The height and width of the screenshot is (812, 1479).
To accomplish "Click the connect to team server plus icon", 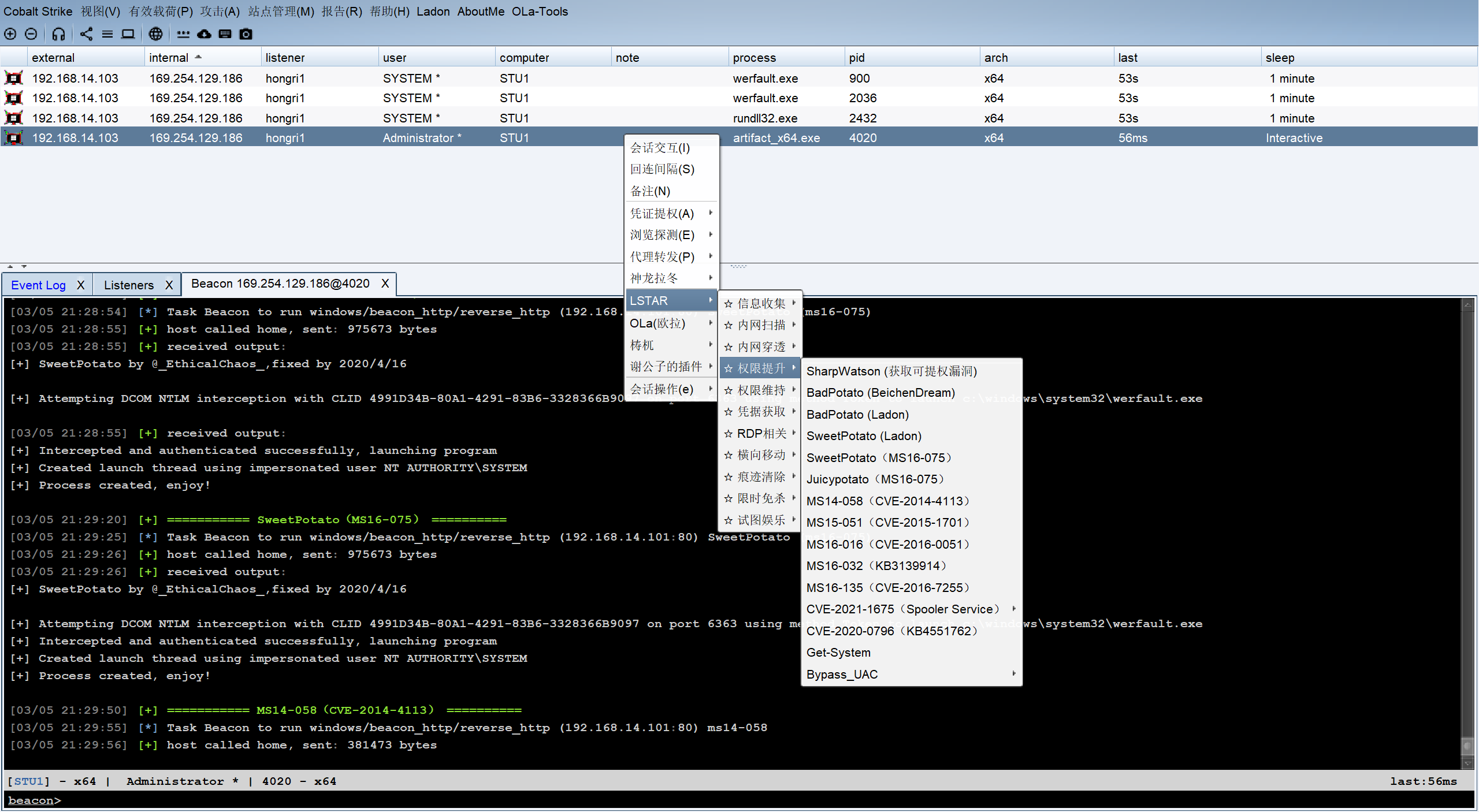I will pos(10,34).
